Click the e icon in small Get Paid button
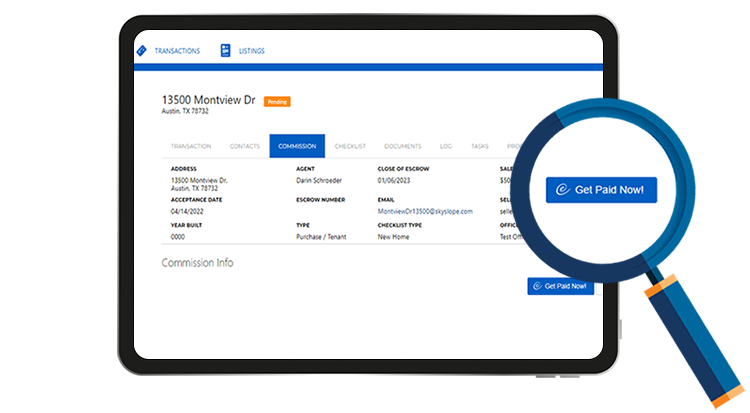The width and height of the screenshot is (750, 413). click(x=537, y=286)
